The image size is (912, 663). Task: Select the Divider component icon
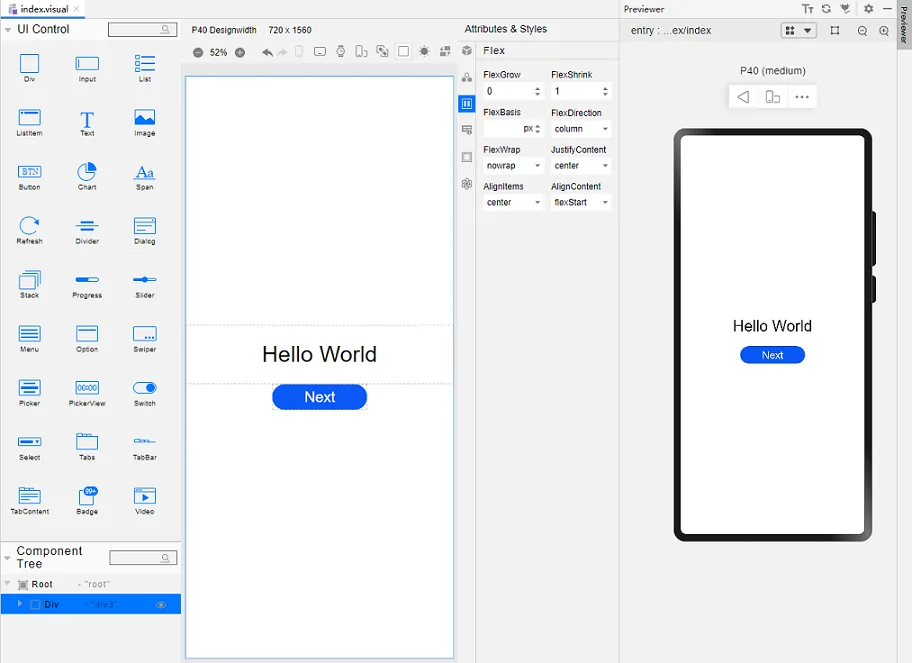click(87, 226)
